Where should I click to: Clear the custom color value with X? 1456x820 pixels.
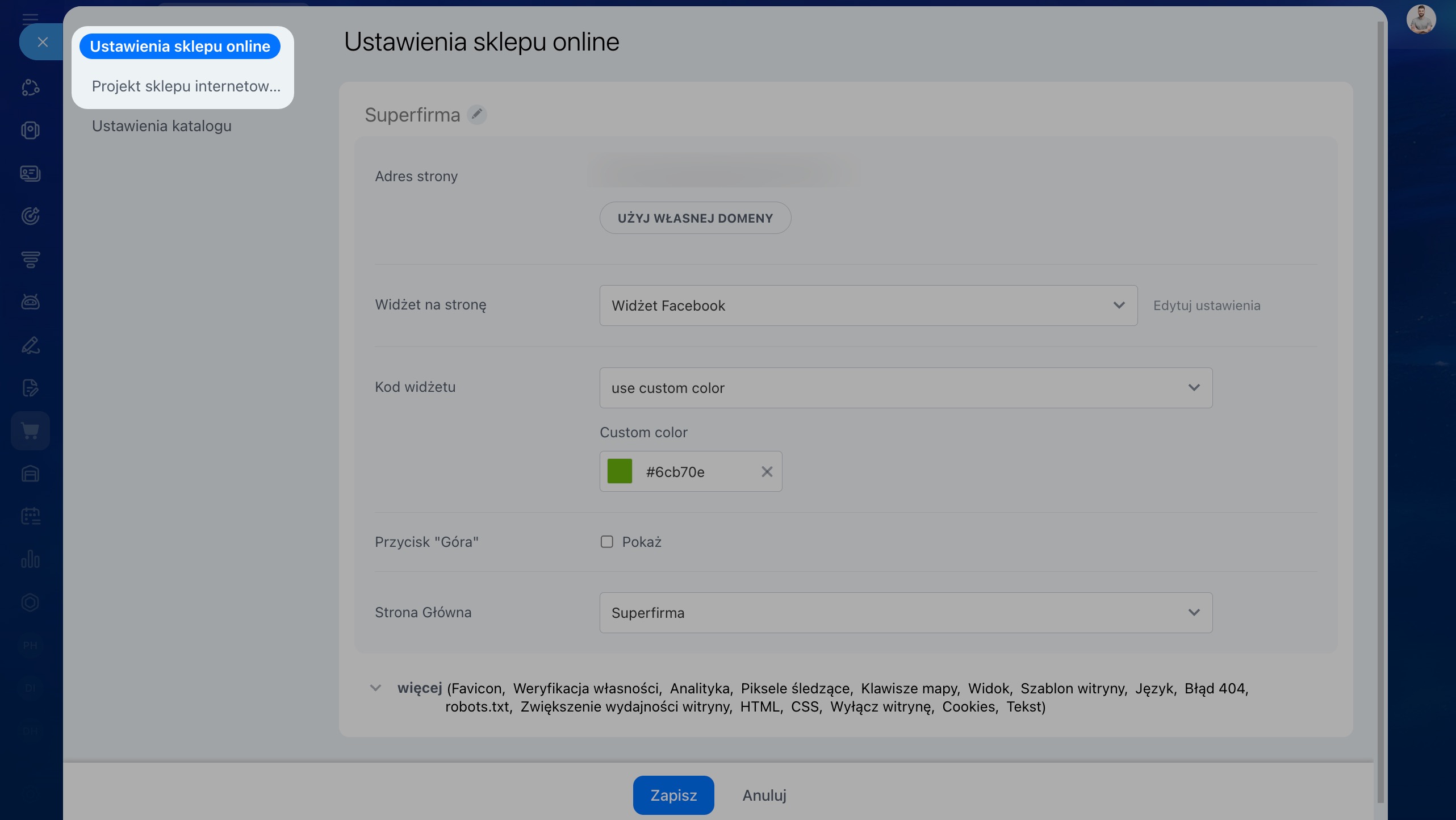point(767,471)
